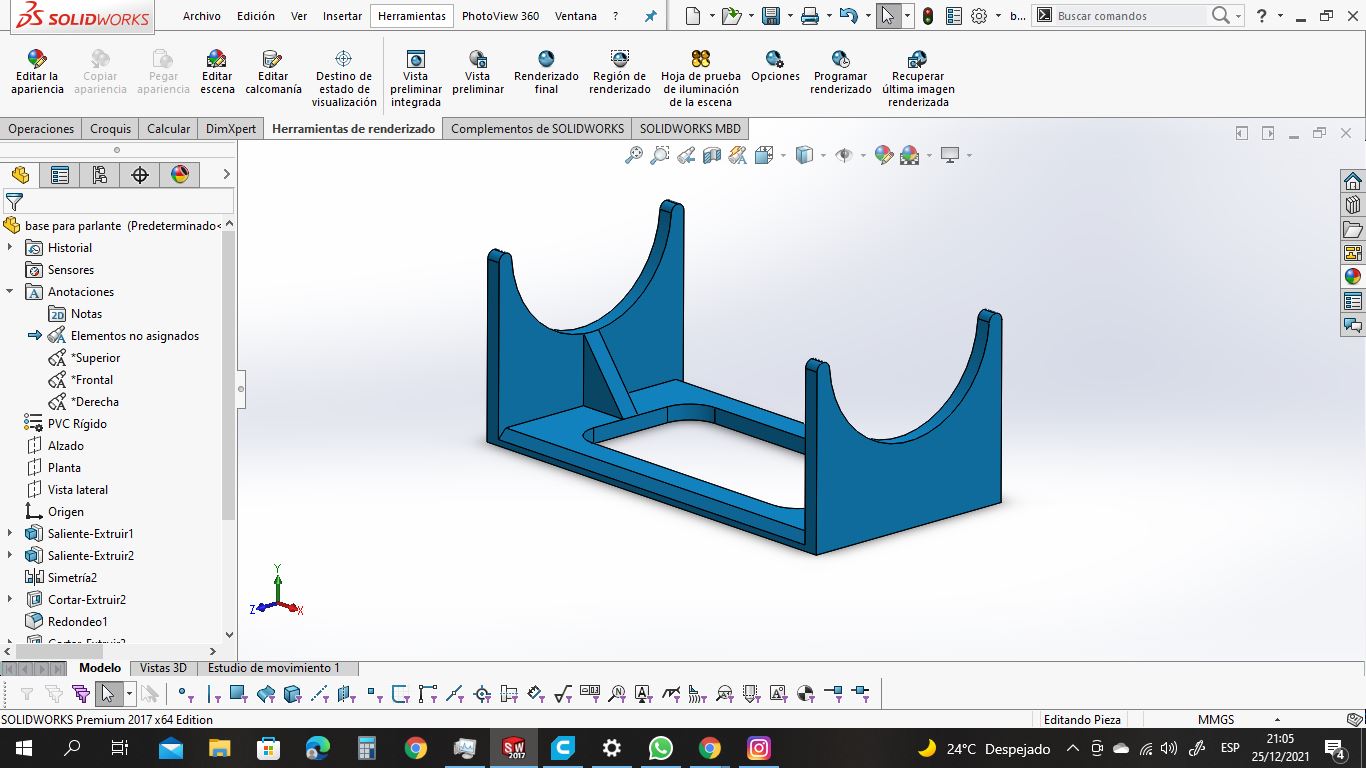
Task: Select Redondeo1 feature in tree
Action: [x=77, y=621]
